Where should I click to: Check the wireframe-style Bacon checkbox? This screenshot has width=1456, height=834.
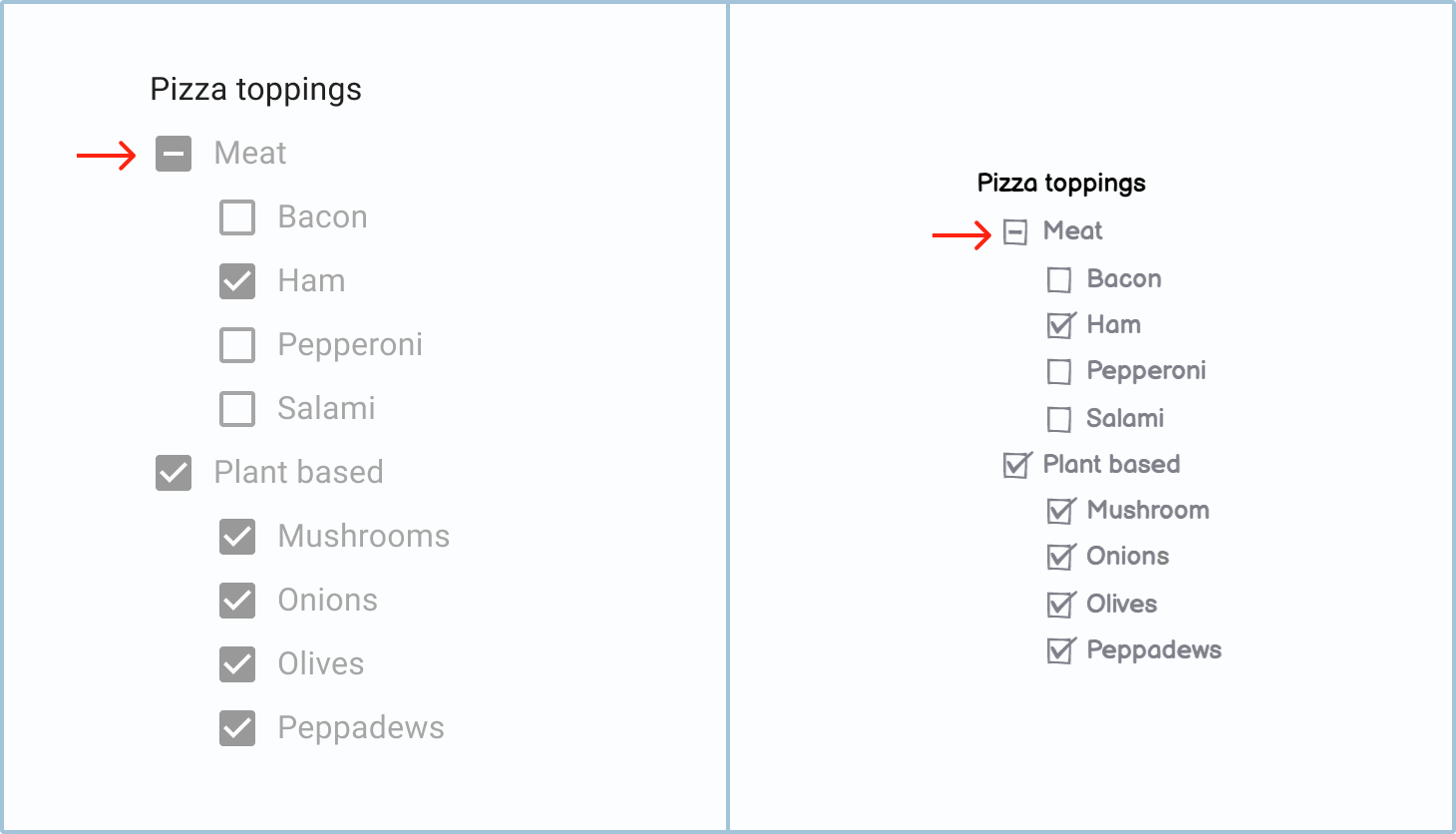click(x=1059, y=280)
